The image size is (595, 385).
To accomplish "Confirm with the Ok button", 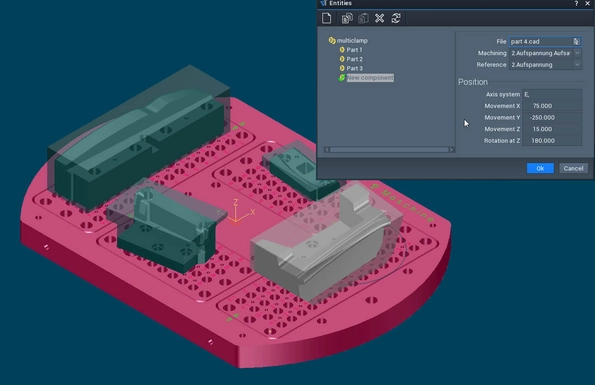I will 540,168.
